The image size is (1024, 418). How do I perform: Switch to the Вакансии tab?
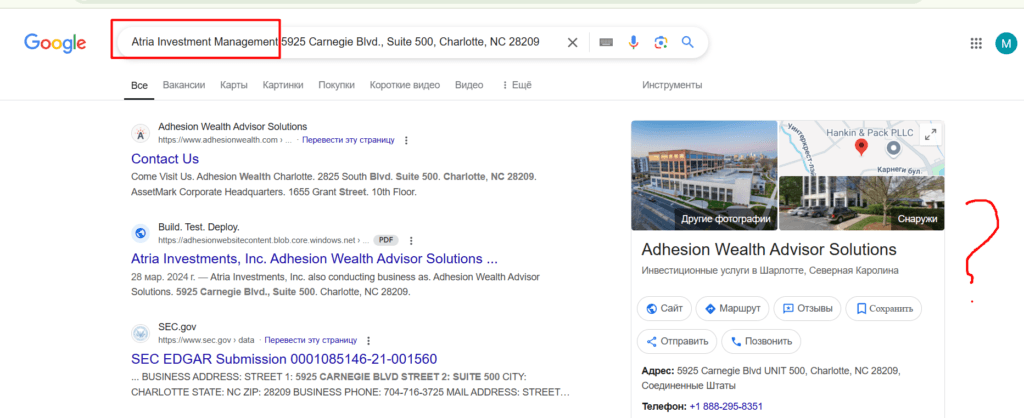click(184, 85)
